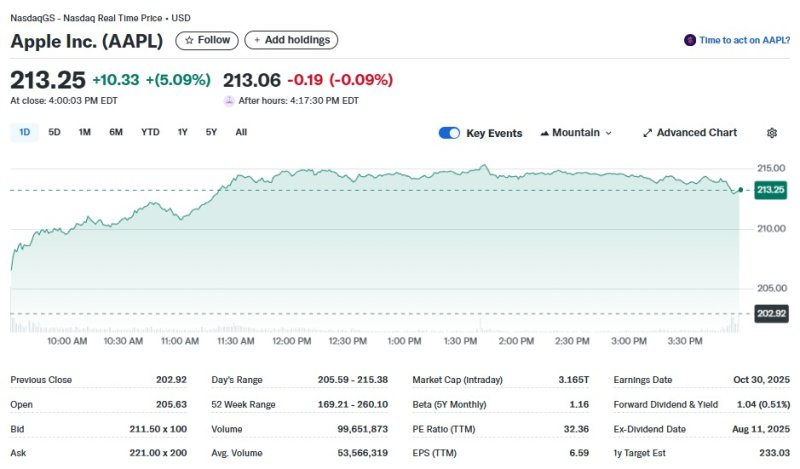Click the star icon in Follow
Viewport: 800px width, 469px height.
(189, 40)
